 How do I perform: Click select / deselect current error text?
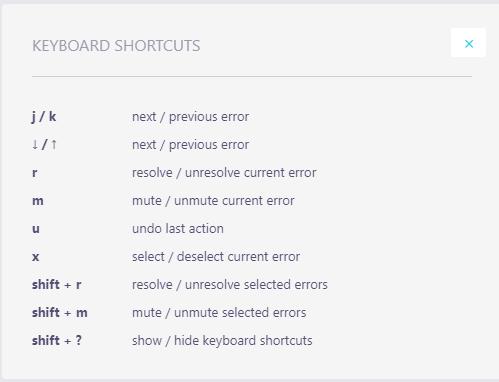[216, 257]
